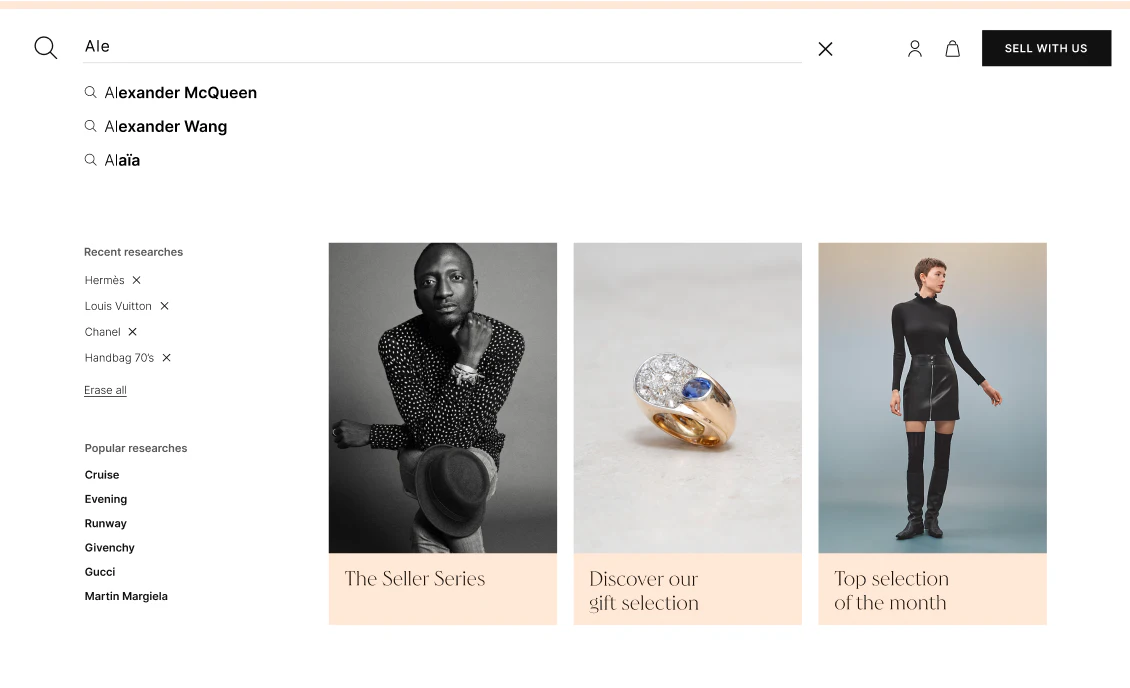Select the Alexander McQueen suggestion
Image resolution: width=1130 pixels, height=688 pixels.
[180, 93]
